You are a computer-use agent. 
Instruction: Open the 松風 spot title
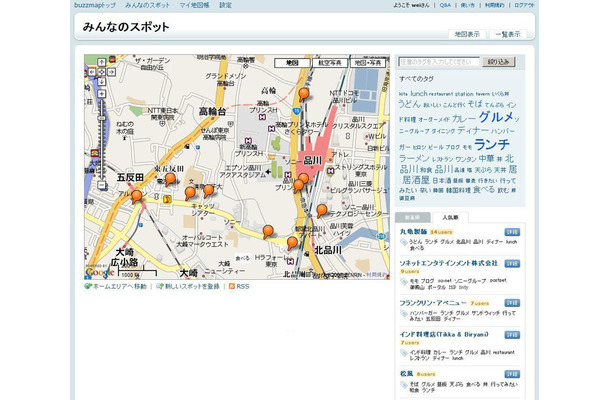[406, 374]
